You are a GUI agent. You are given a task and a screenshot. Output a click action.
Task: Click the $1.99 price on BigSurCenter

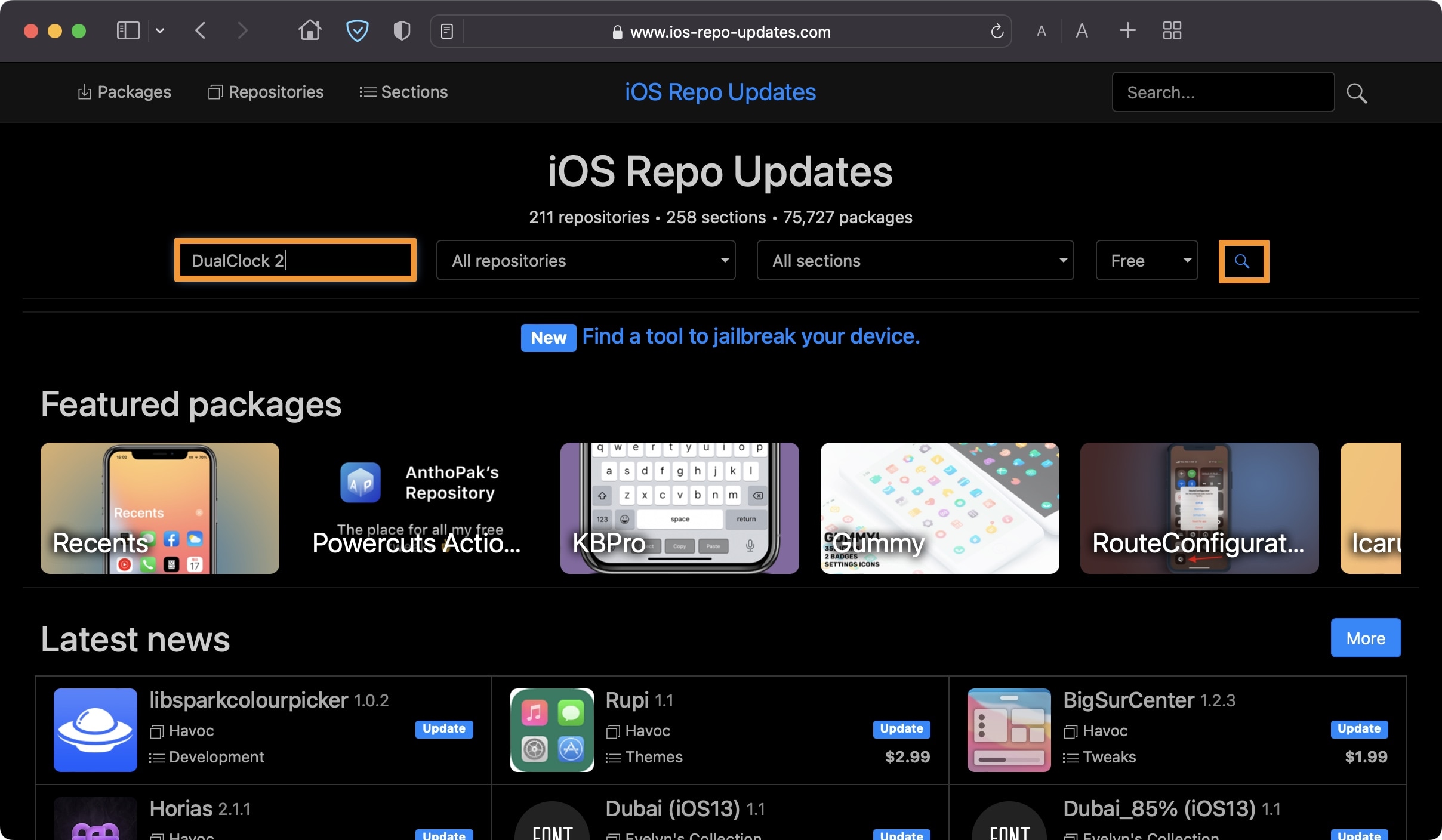1366,756
